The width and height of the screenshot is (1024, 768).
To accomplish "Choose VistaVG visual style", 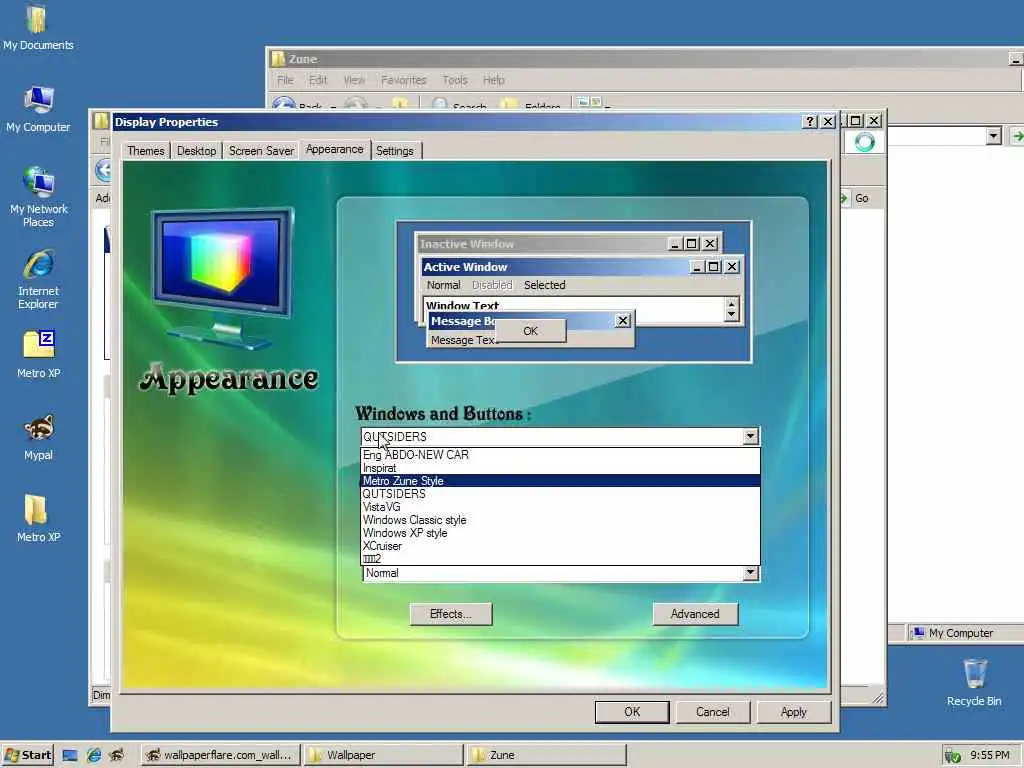I will (x=560, y=507).
